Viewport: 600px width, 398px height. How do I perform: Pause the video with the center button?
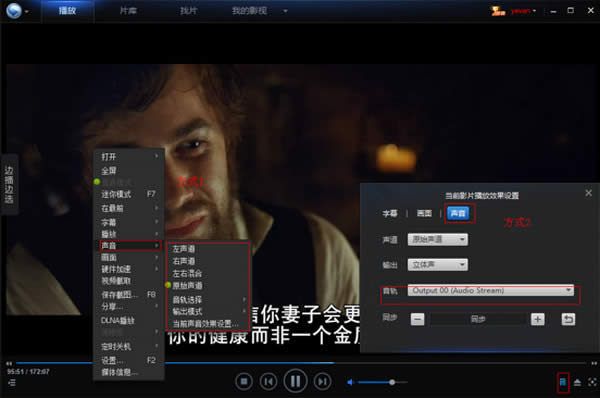[x=295, y=381]
